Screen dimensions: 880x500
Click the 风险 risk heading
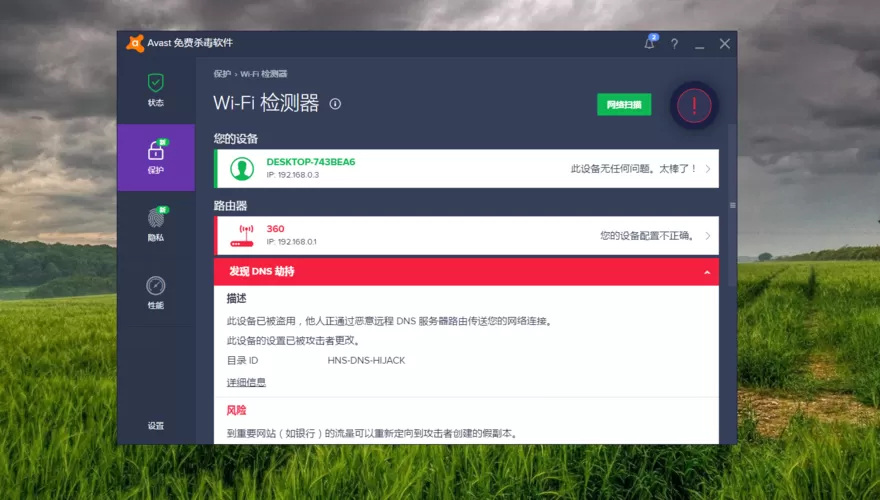click(236, 410)
